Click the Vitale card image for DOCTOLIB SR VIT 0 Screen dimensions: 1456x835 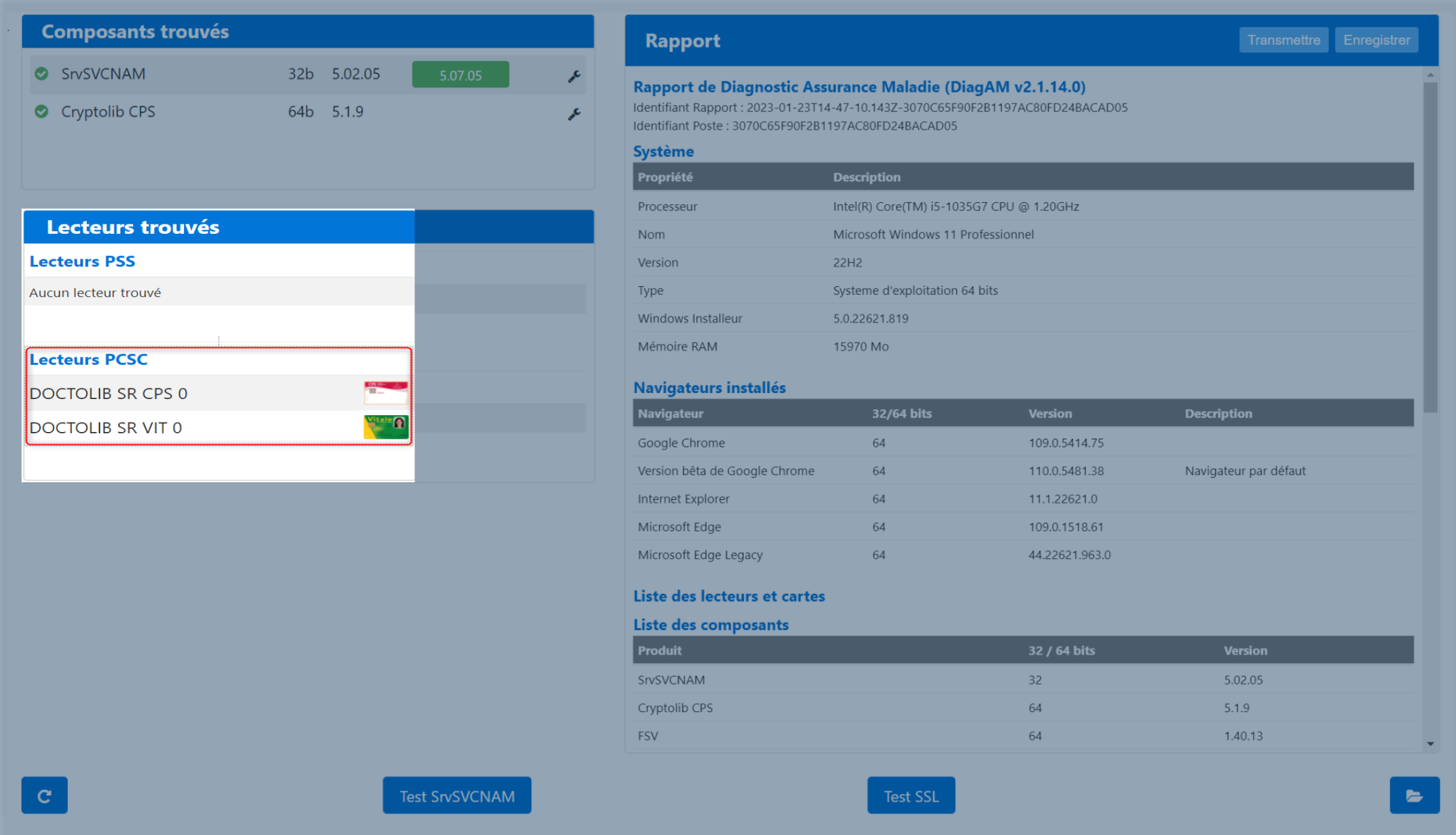(x=386, y=427)
